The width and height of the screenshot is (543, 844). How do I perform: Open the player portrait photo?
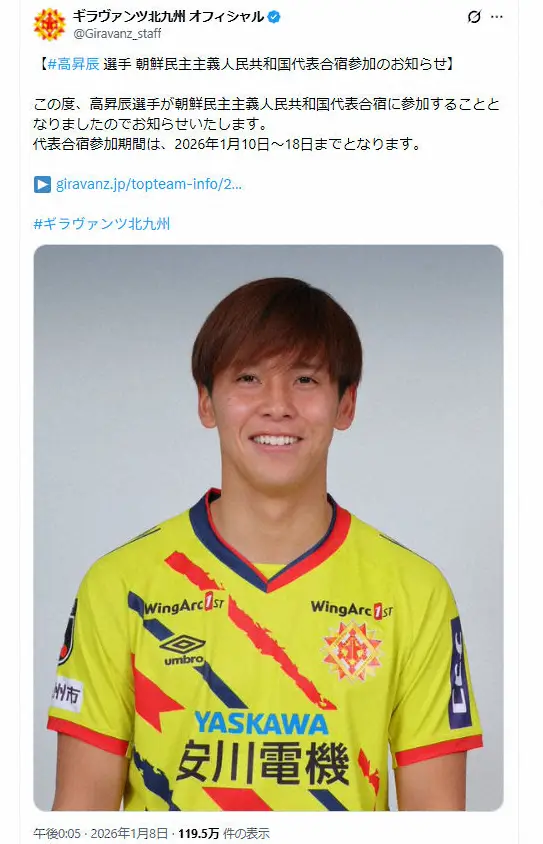click(268, 528)
